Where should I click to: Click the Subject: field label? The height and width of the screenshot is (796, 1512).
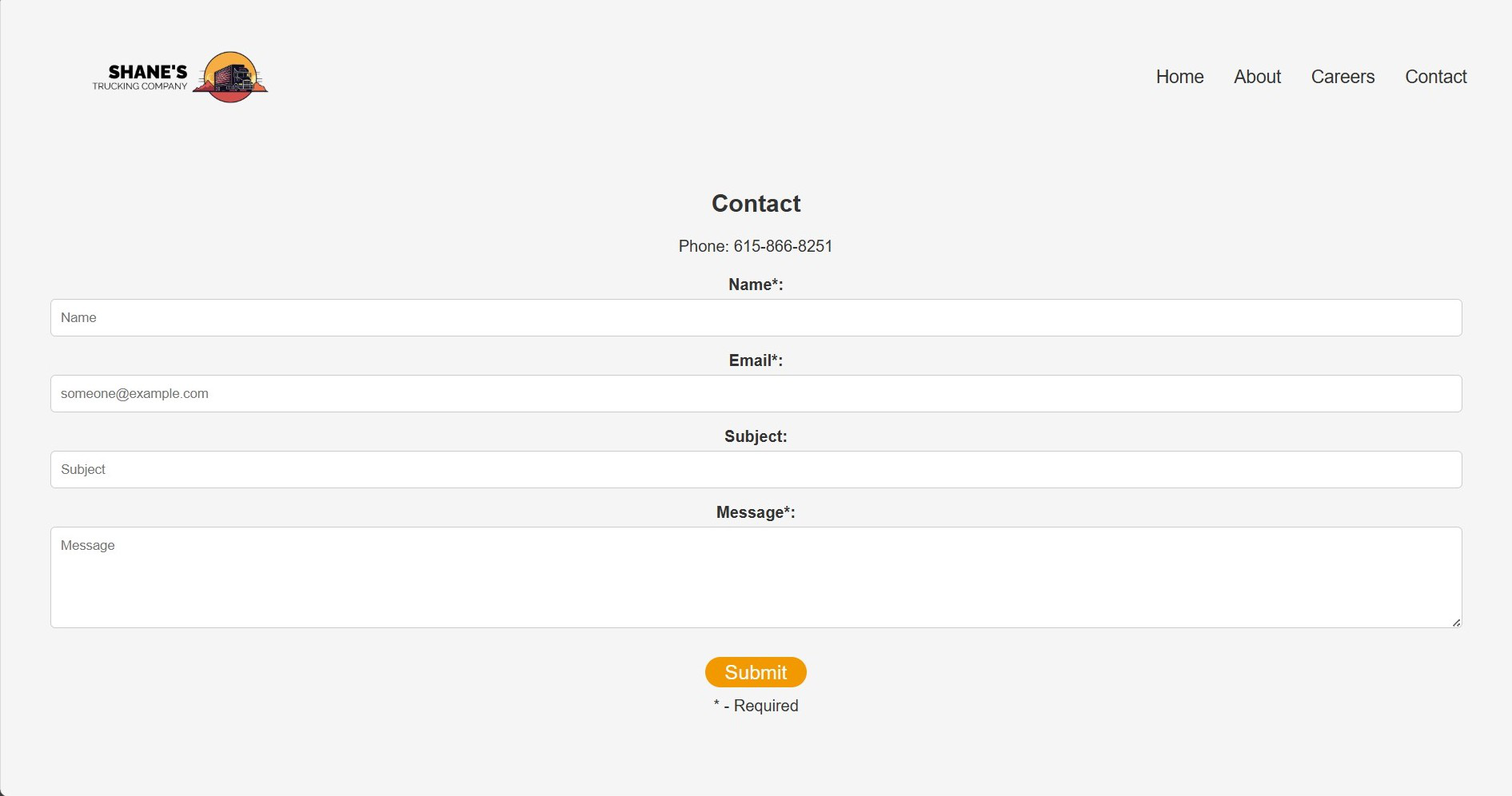(x=756, y=436)
